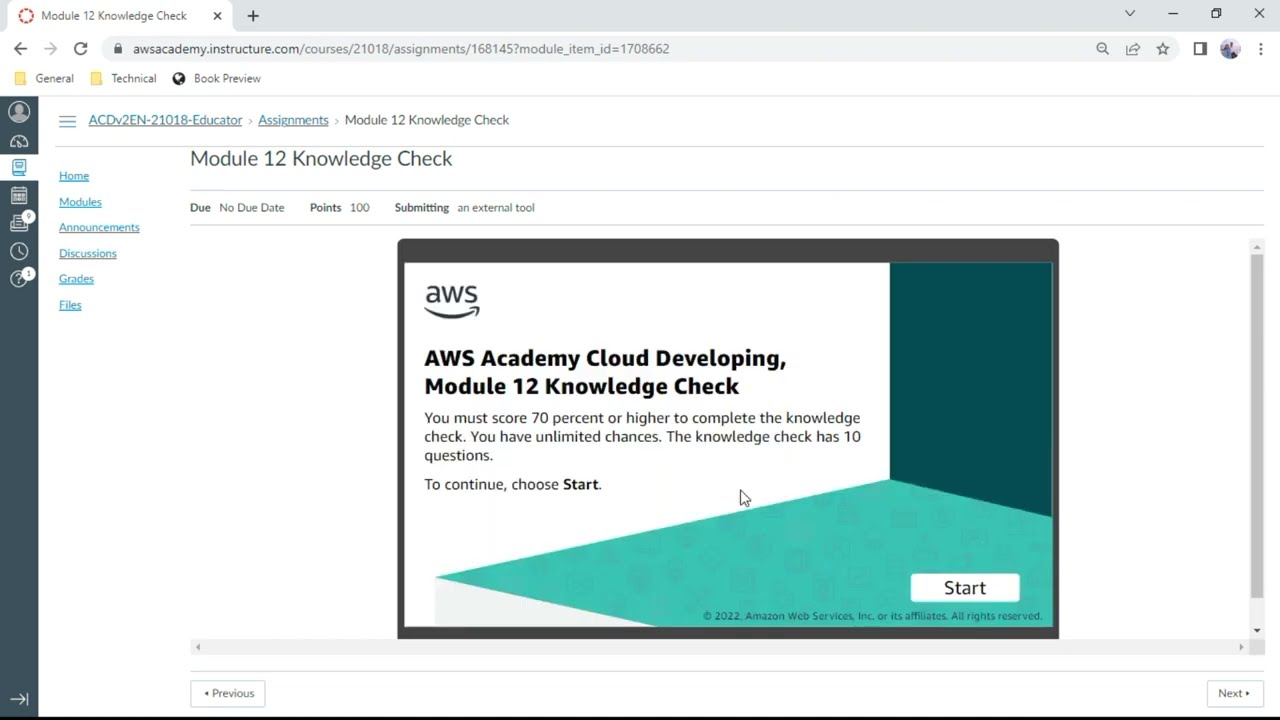Open the Book Preview bookmark
The width and height of the screenshot is (1280, 720).
pos(216,78)
